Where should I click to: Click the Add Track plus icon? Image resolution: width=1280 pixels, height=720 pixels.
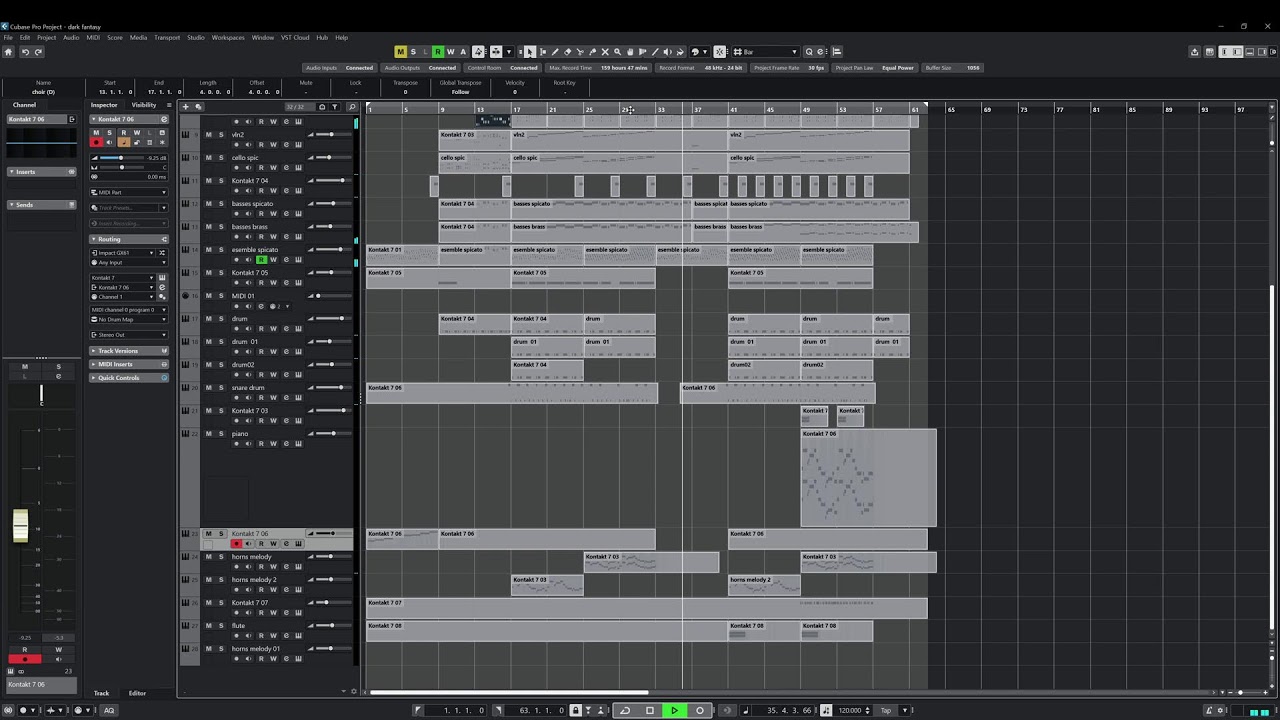tap(185, 107)
